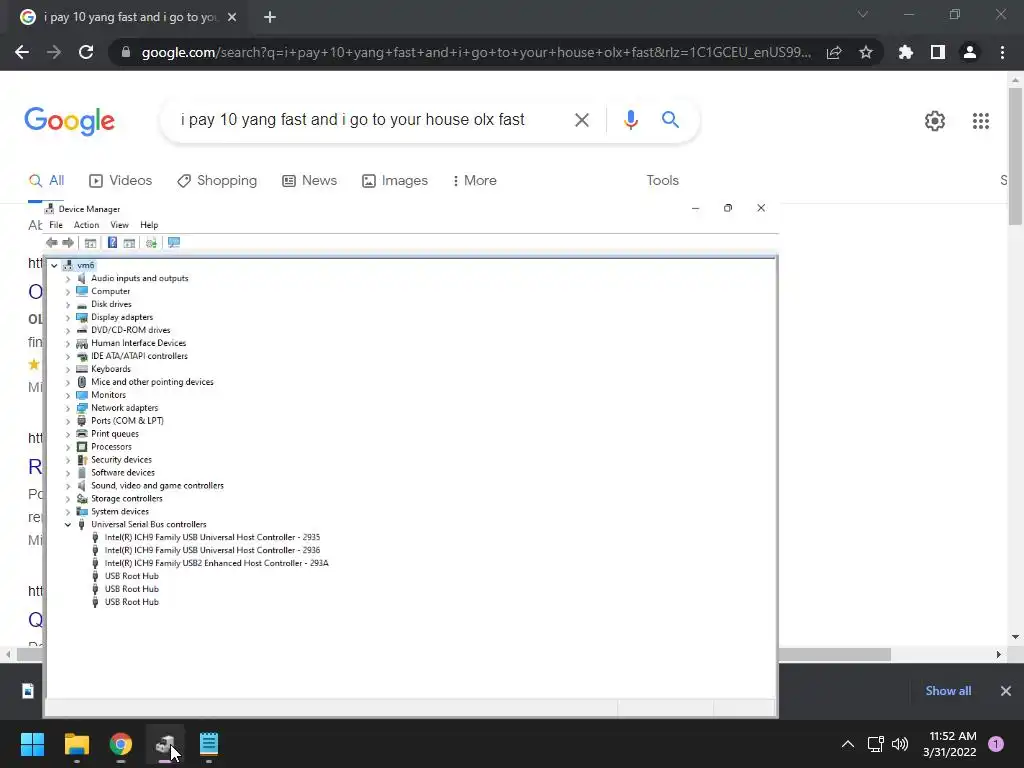Expand Human Interface Devices
Image resolution: width=1024 pixels, height=768 pixels.
point(68,344)
